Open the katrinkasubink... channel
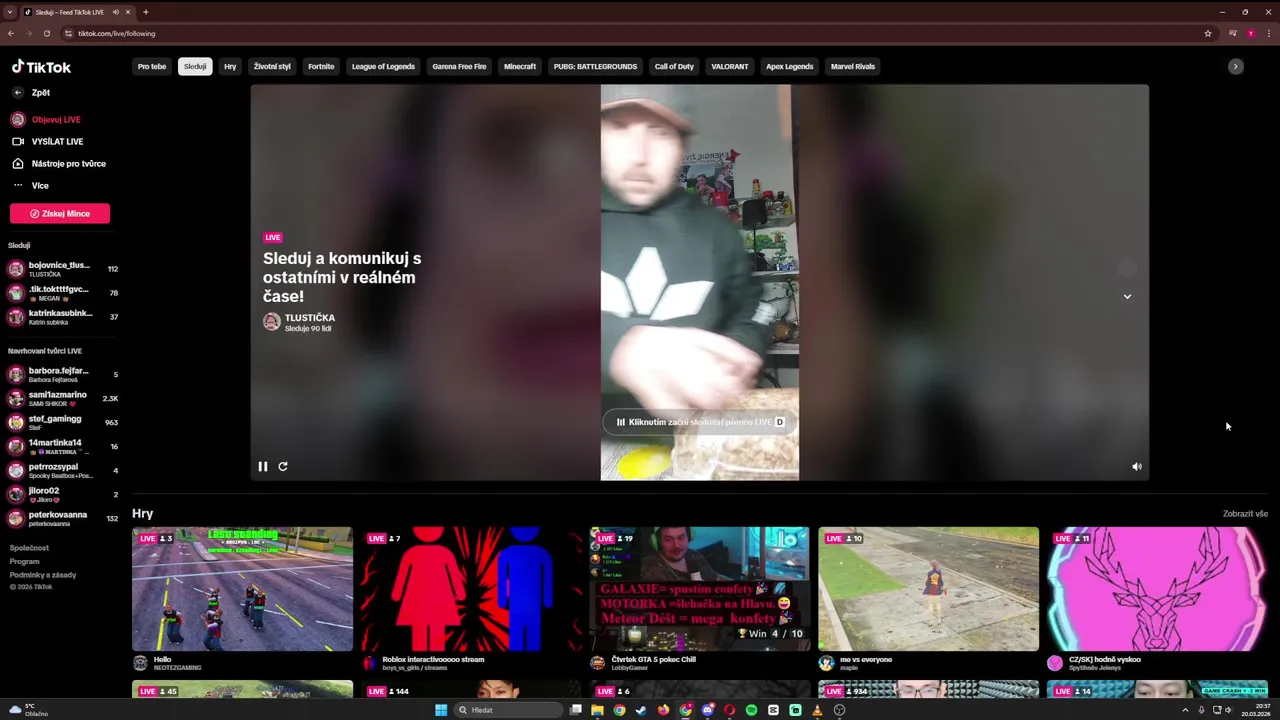The image size is (1280, 720). click(62, 317)
